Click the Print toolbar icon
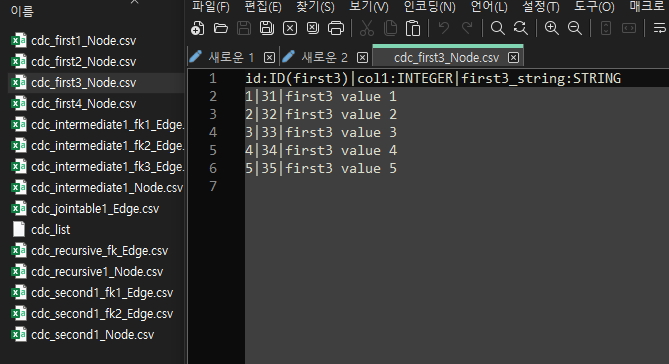 336,28
